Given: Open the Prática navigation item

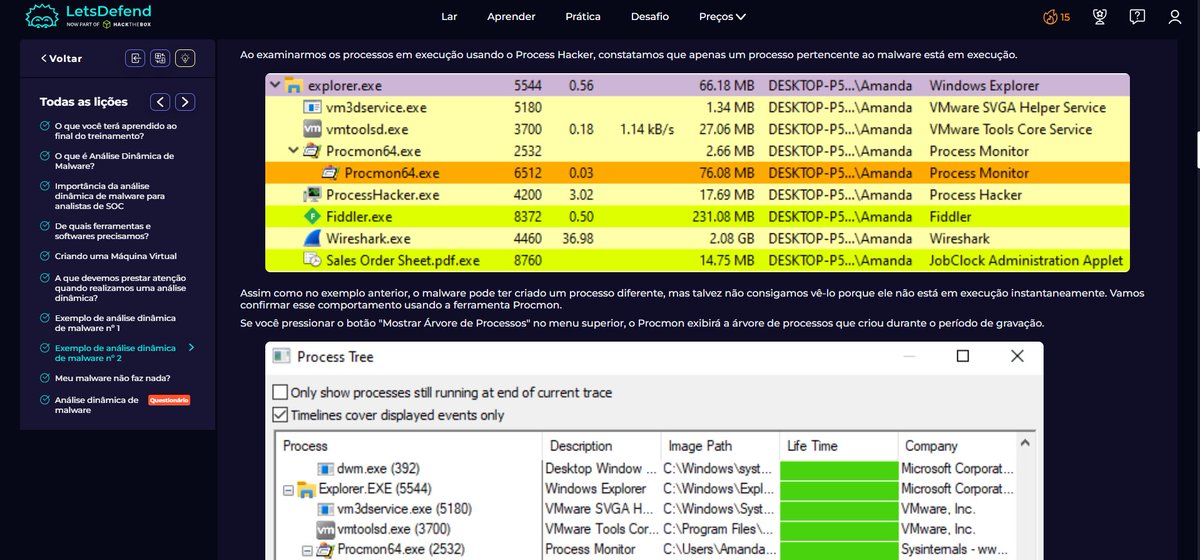Looking at the screenshot, I should point(583,17).
